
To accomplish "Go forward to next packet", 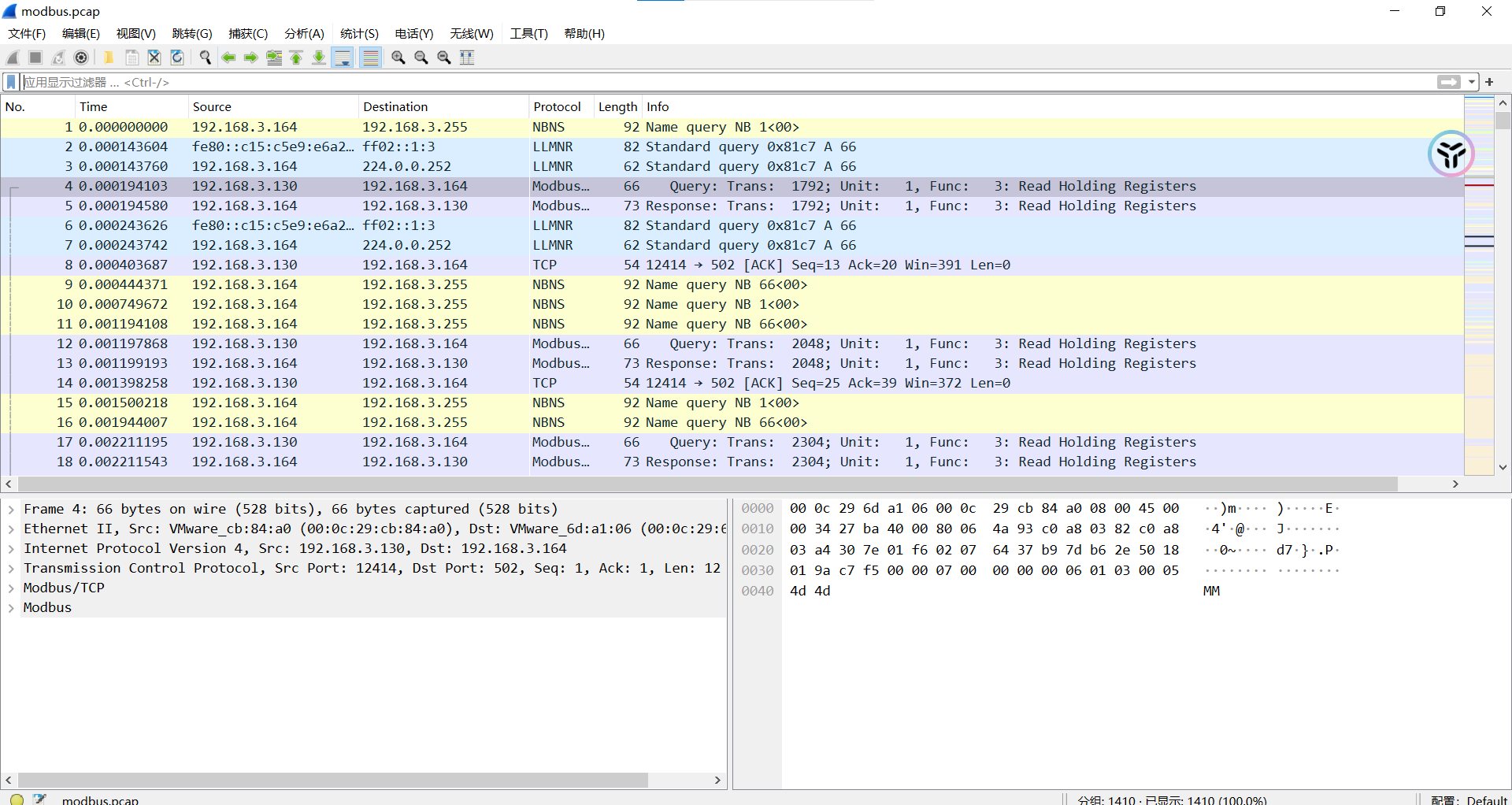I will point(251,57).
